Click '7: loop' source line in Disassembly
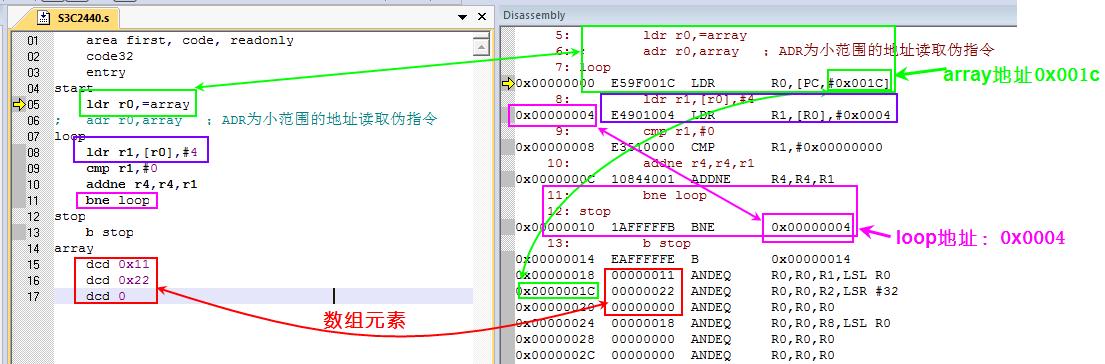This screenshot has height=364, width=1105. (582, 68)
